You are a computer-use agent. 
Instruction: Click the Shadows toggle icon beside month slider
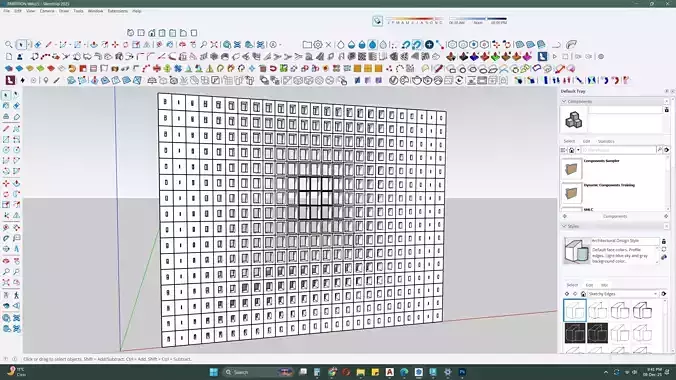coord(378,21)
